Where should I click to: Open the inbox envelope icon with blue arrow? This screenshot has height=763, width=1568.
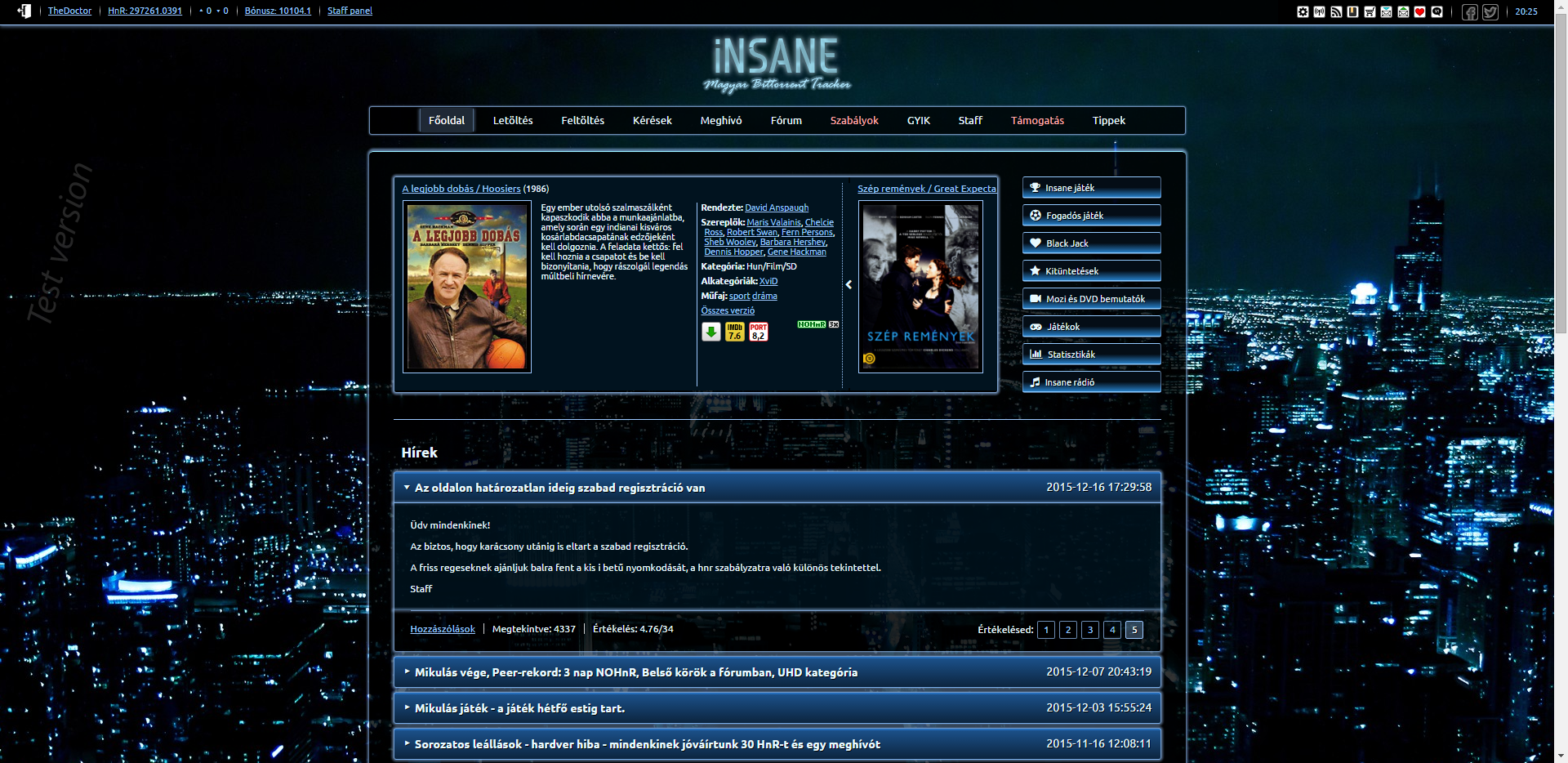(1386, 11)
